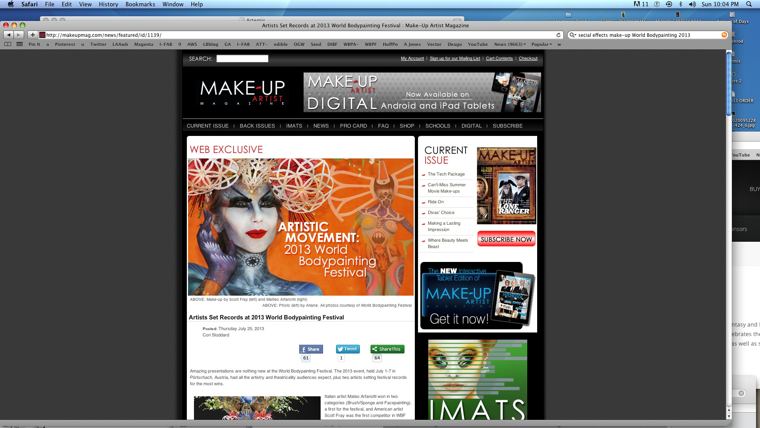
Task: Click the site favicon in address bar
Action: [42, 35]
